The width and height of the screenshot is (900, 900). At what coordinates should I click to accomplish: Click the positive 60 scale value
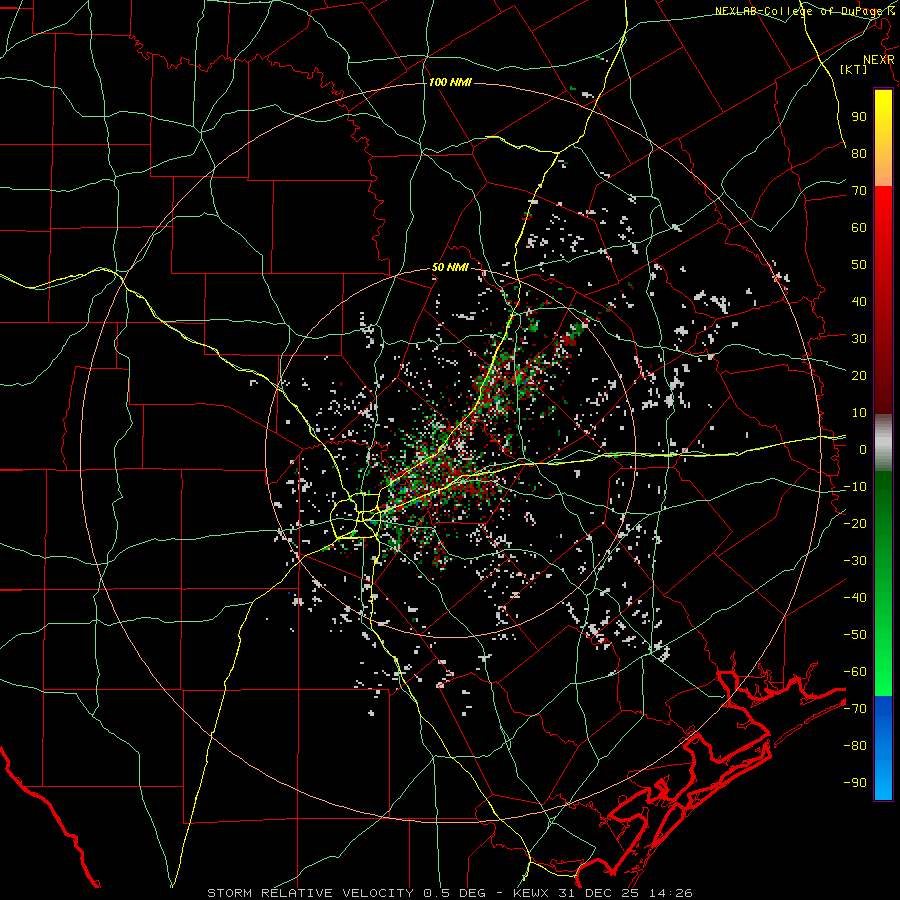point(859,227)
